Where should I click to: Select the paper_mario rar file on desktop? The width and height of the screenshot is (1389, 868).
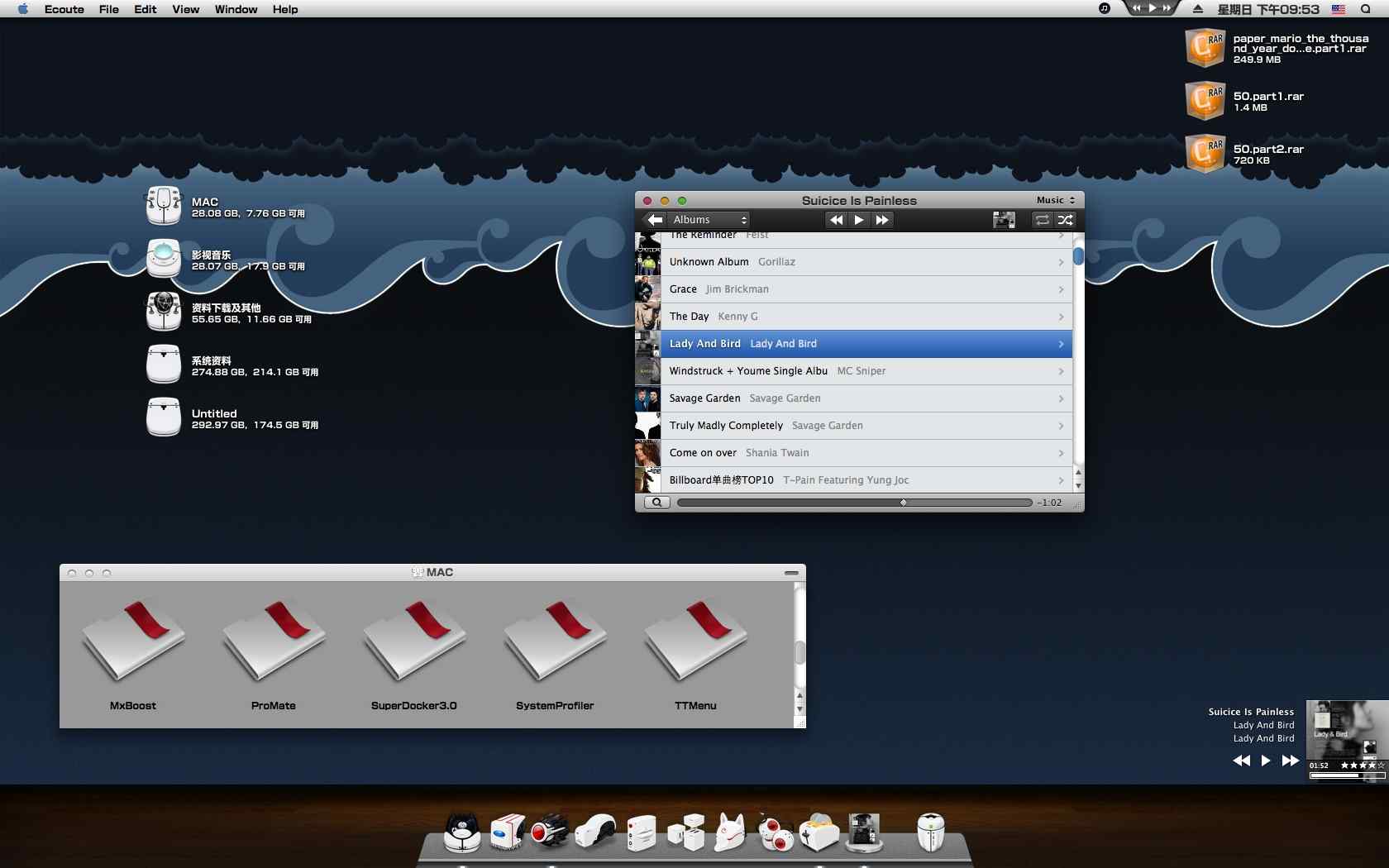[x=1205, y=48]
